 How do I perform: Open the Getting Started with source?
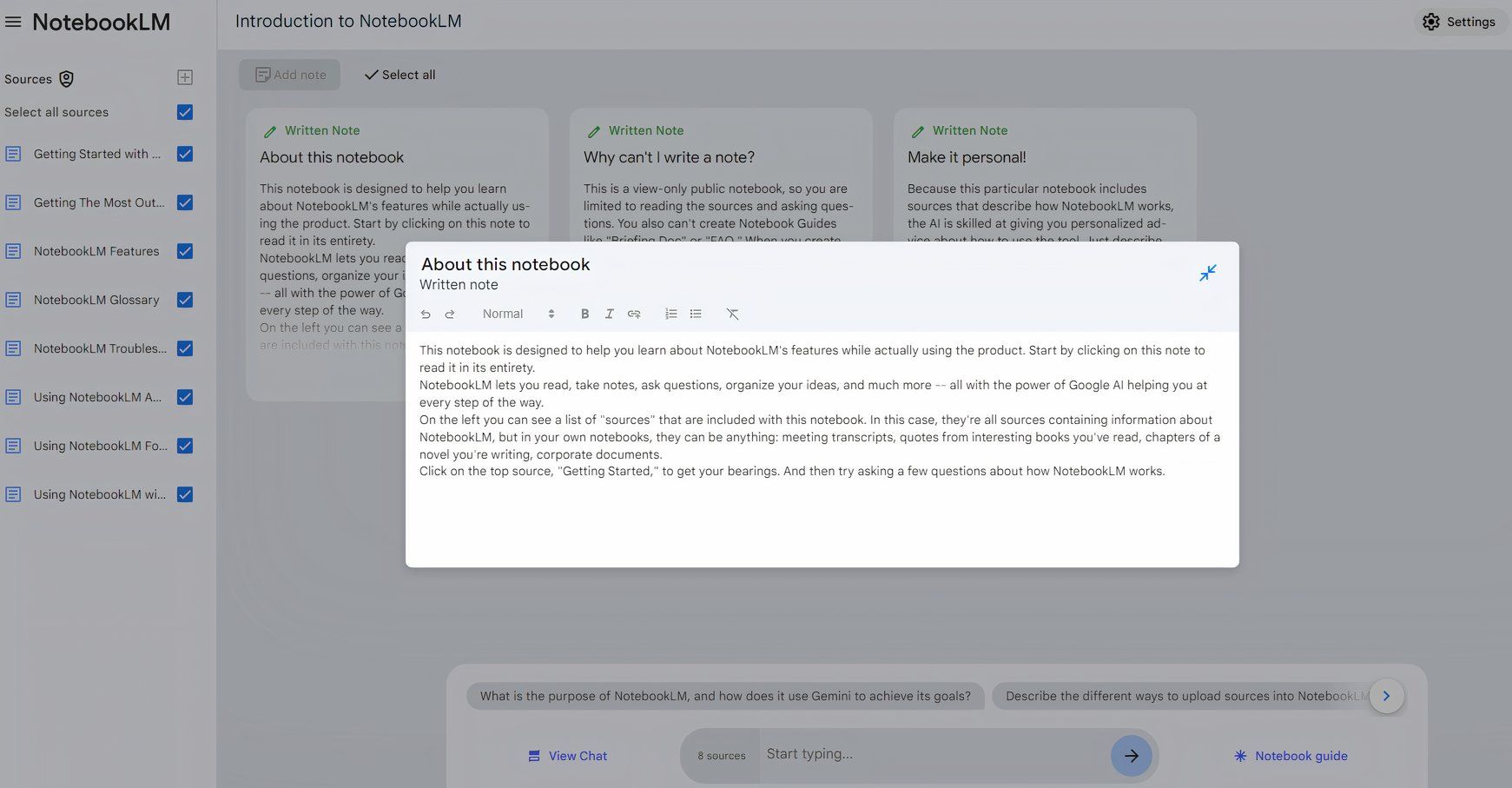pyautogui.click(x=97, y=154)
